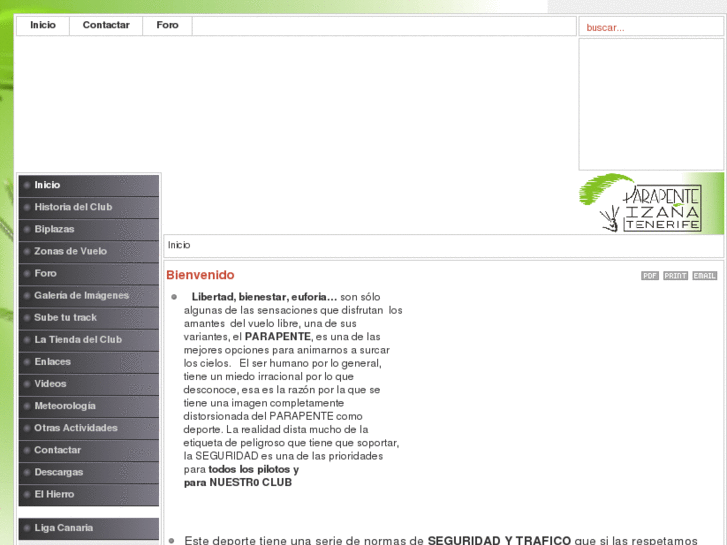
Task: Click the bold word PARAPENTE in the paragraph
Action: click(x=278, y=337)
